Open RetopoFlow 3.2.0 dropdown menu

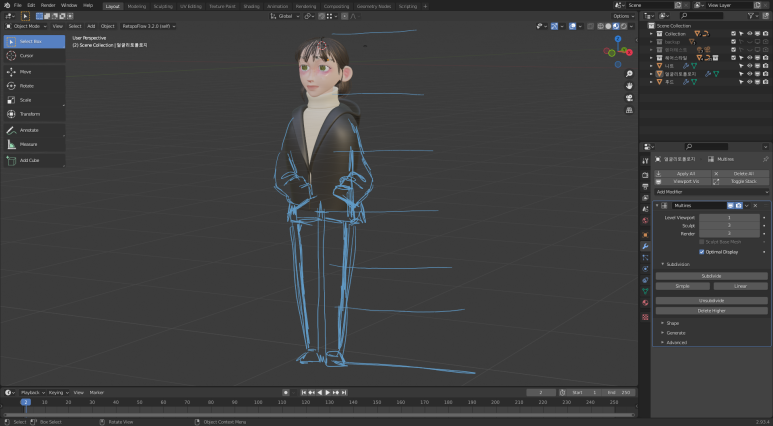click(x=148, y=26)
